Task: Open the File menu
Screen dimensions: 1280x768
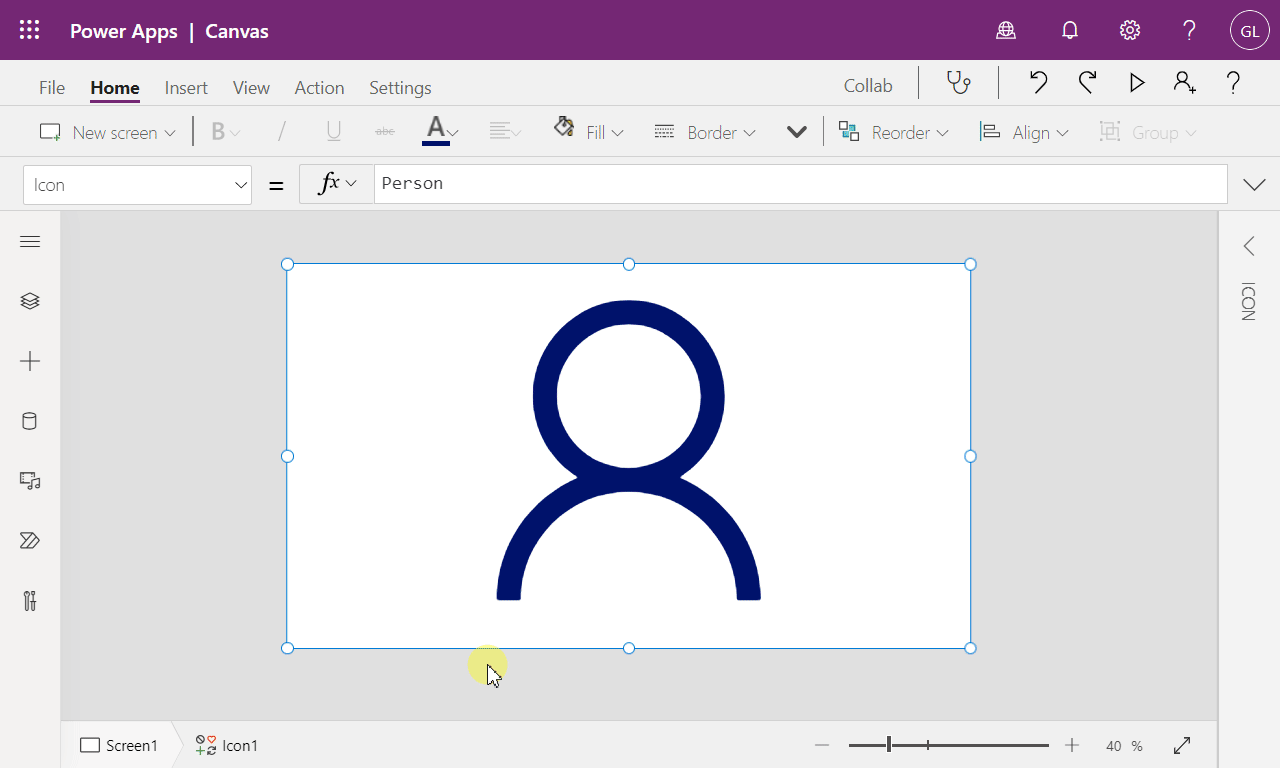Action: coord(52,88)
